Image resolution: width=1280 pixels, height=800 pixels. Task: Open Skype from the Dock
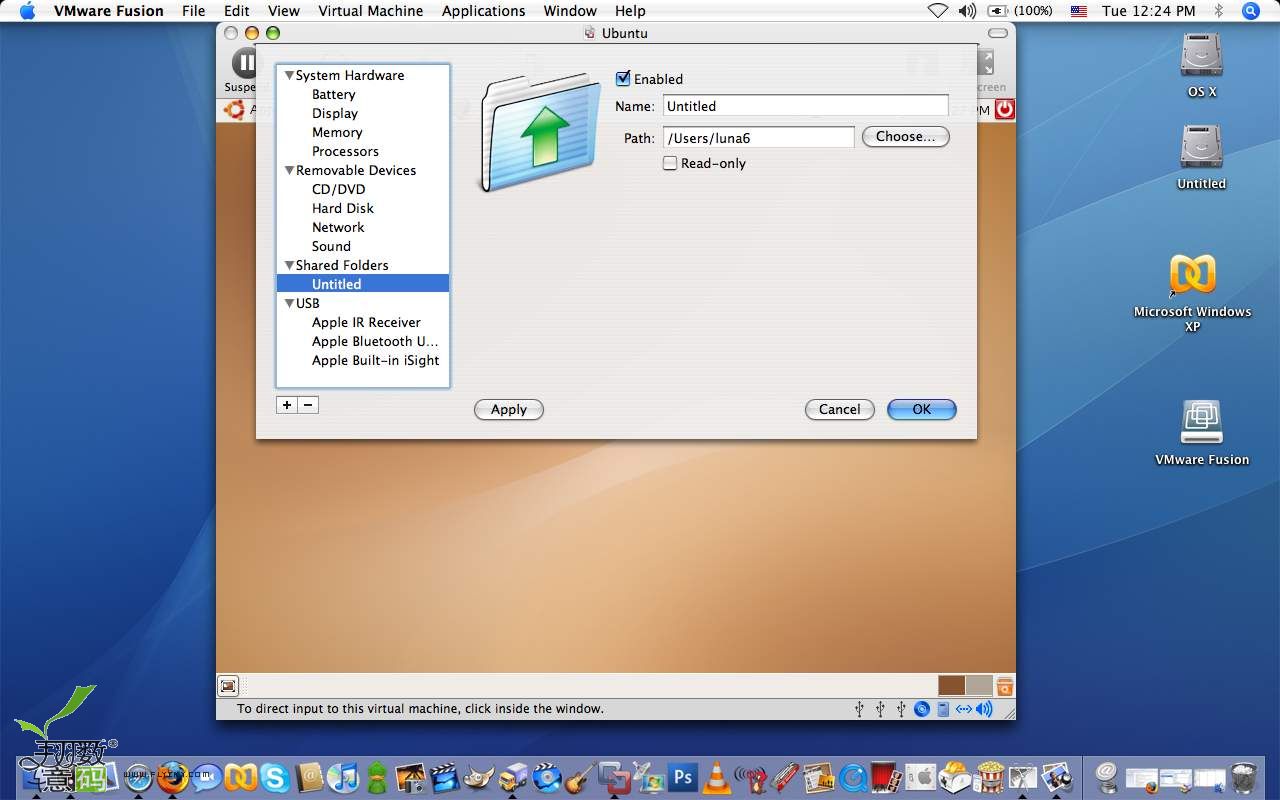pyautogui.click(x=274, y=777)
